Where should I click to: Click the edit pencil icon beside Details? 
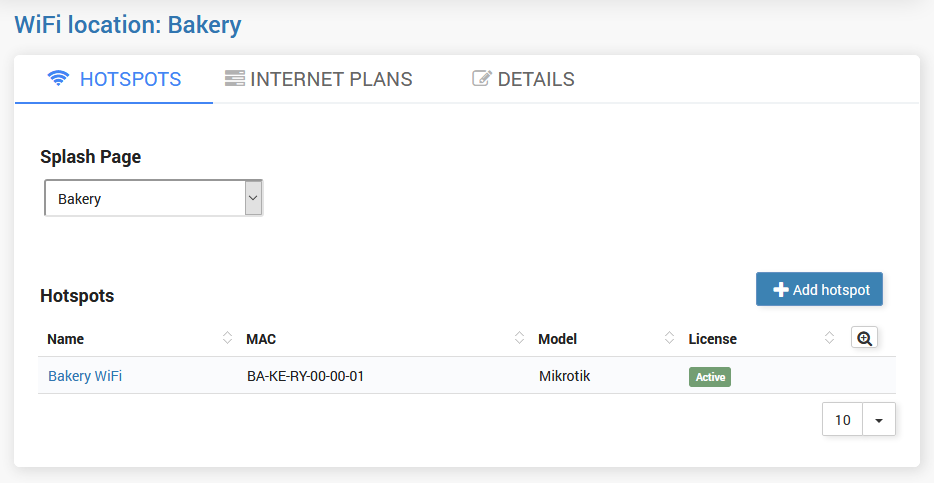point(482,79)
